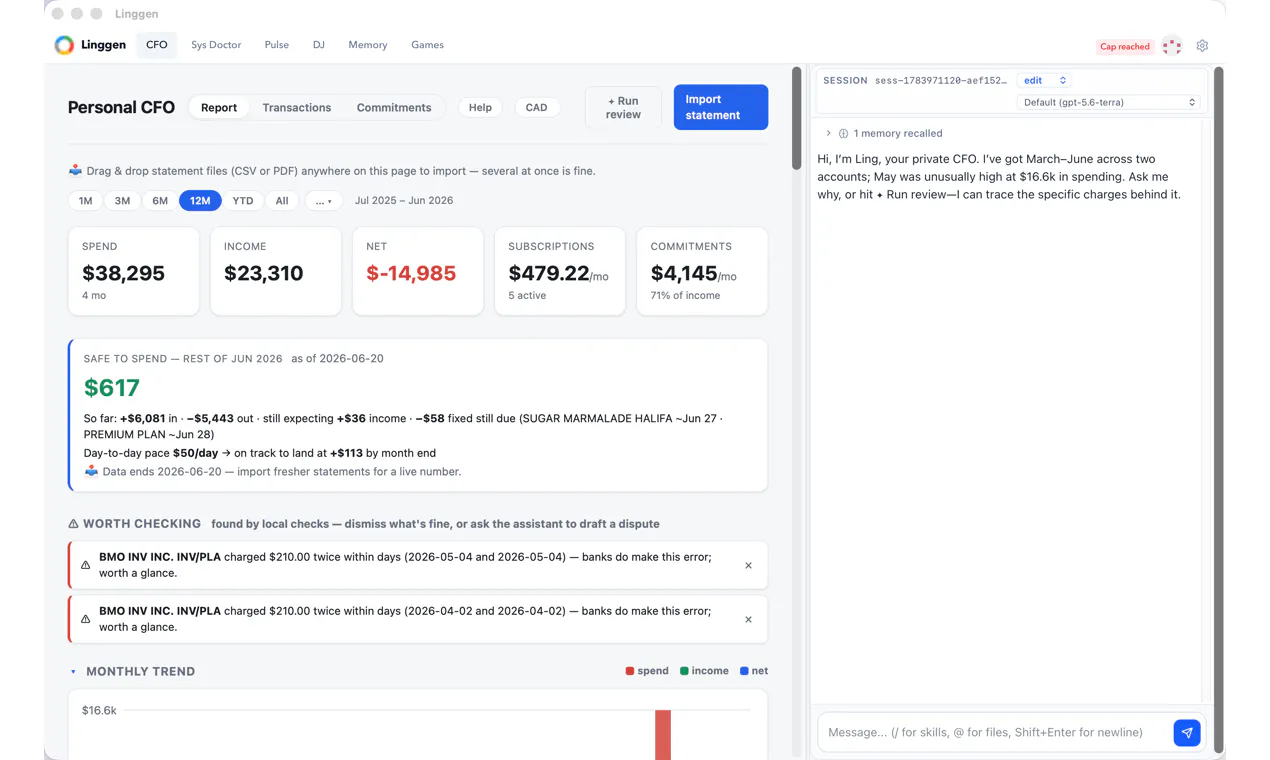This screenshot has width=1270, height=760.
Task: Click the Personal CFO heading
Action: [121, 108]
